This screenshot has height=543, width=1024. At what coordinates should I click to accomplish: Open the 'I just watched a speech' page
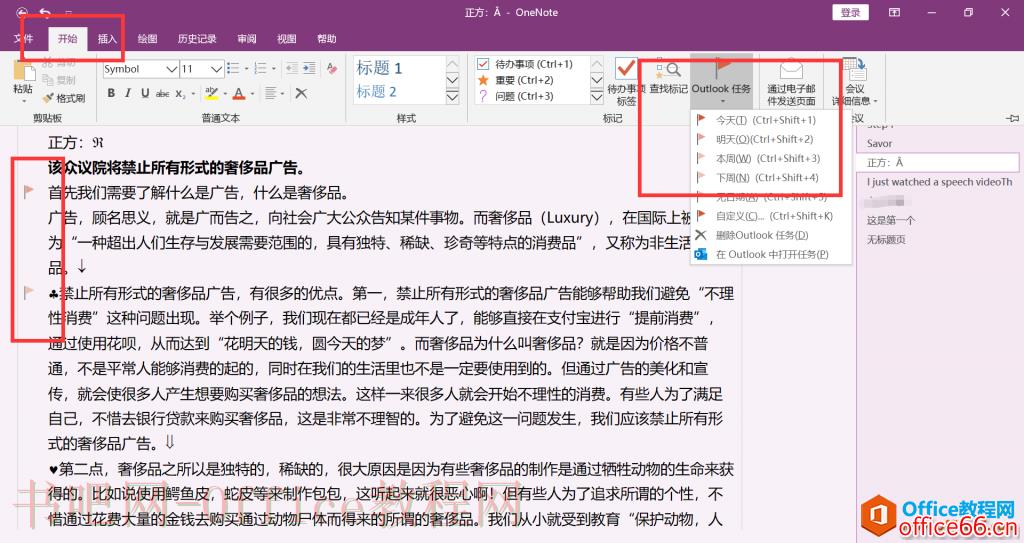[938, 182]
